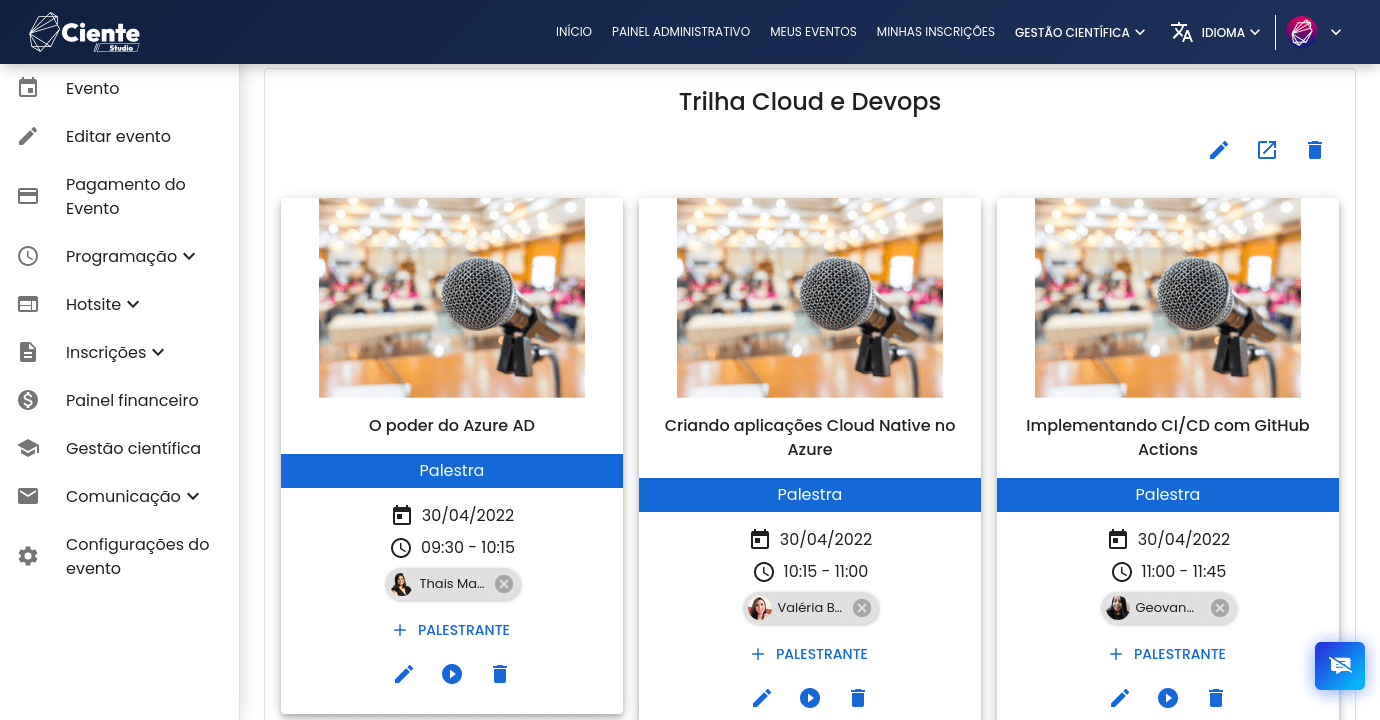Image resolution: width=1380 pixels, height=720 pixels.
Task: Add a Palestrante to O poder do Azure AD
Action: (452, 630)
